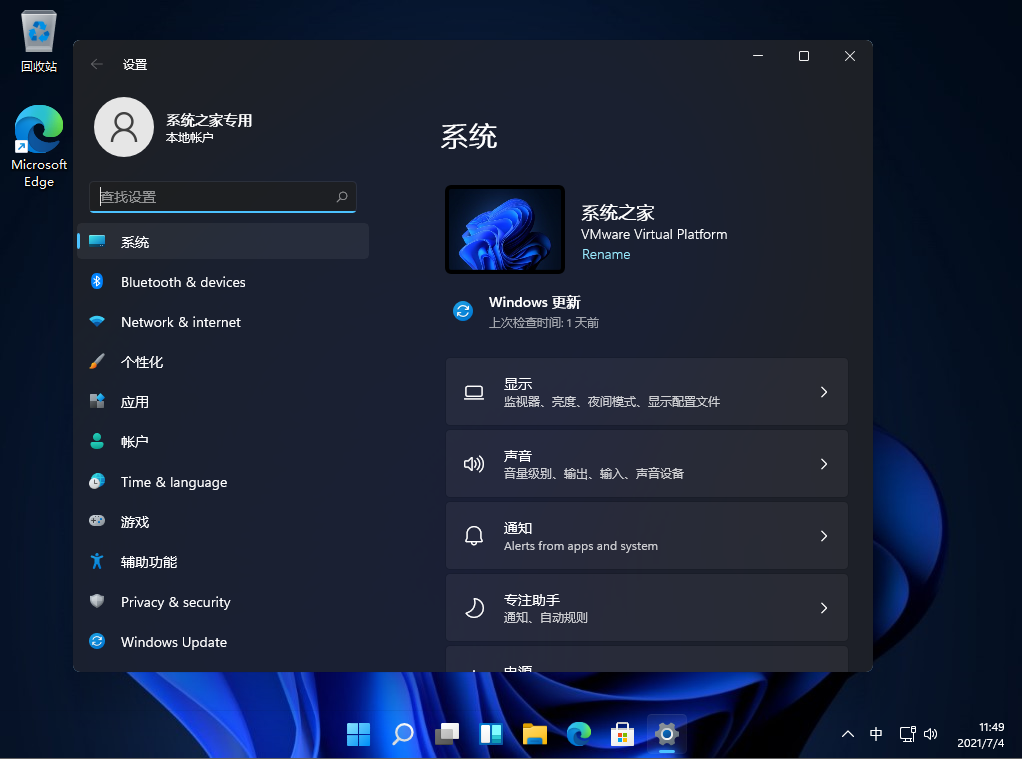Click VMware Virtual Platform text

point(654,234)
